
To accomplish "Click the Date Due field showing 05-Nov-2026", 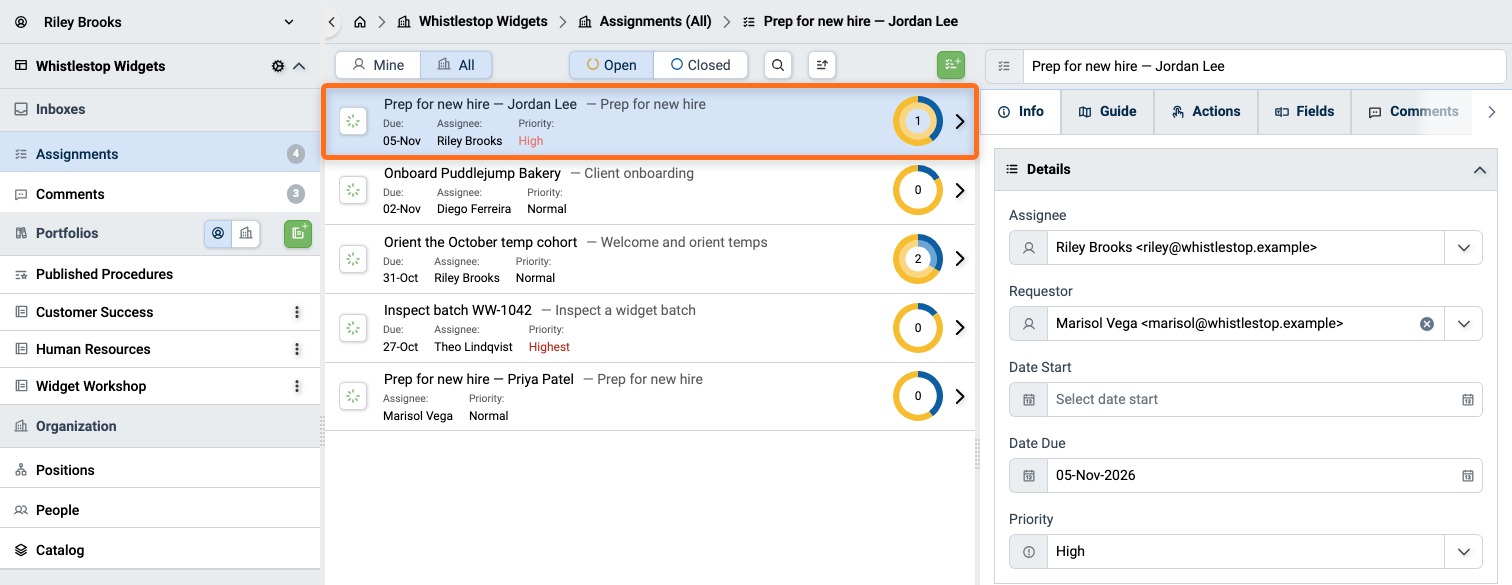I will [x=1249, y=475].
